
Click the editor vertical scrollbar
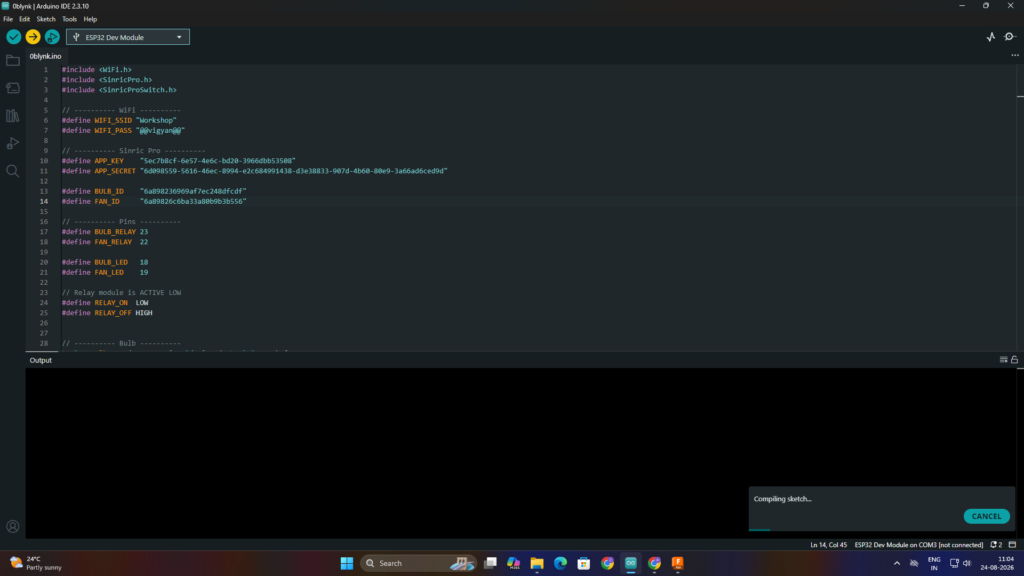(1020, 208)
